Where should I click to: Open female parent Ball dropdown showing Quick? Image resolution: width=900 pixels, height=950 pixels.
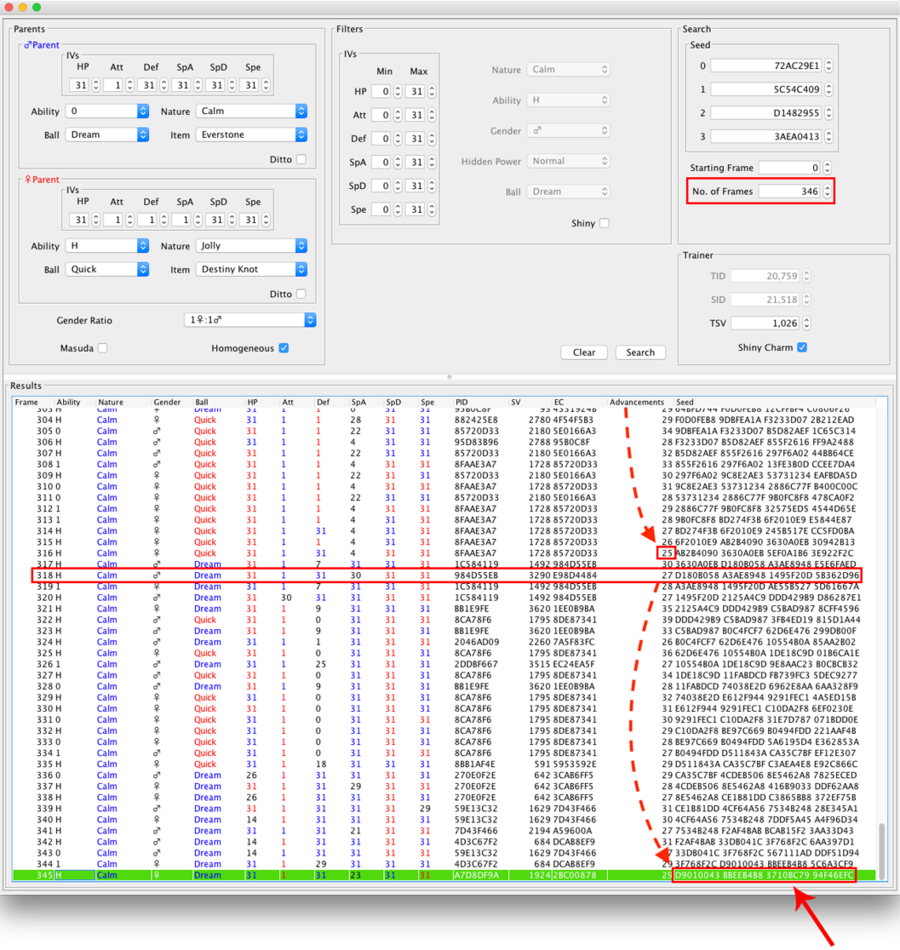coord(107,269)
